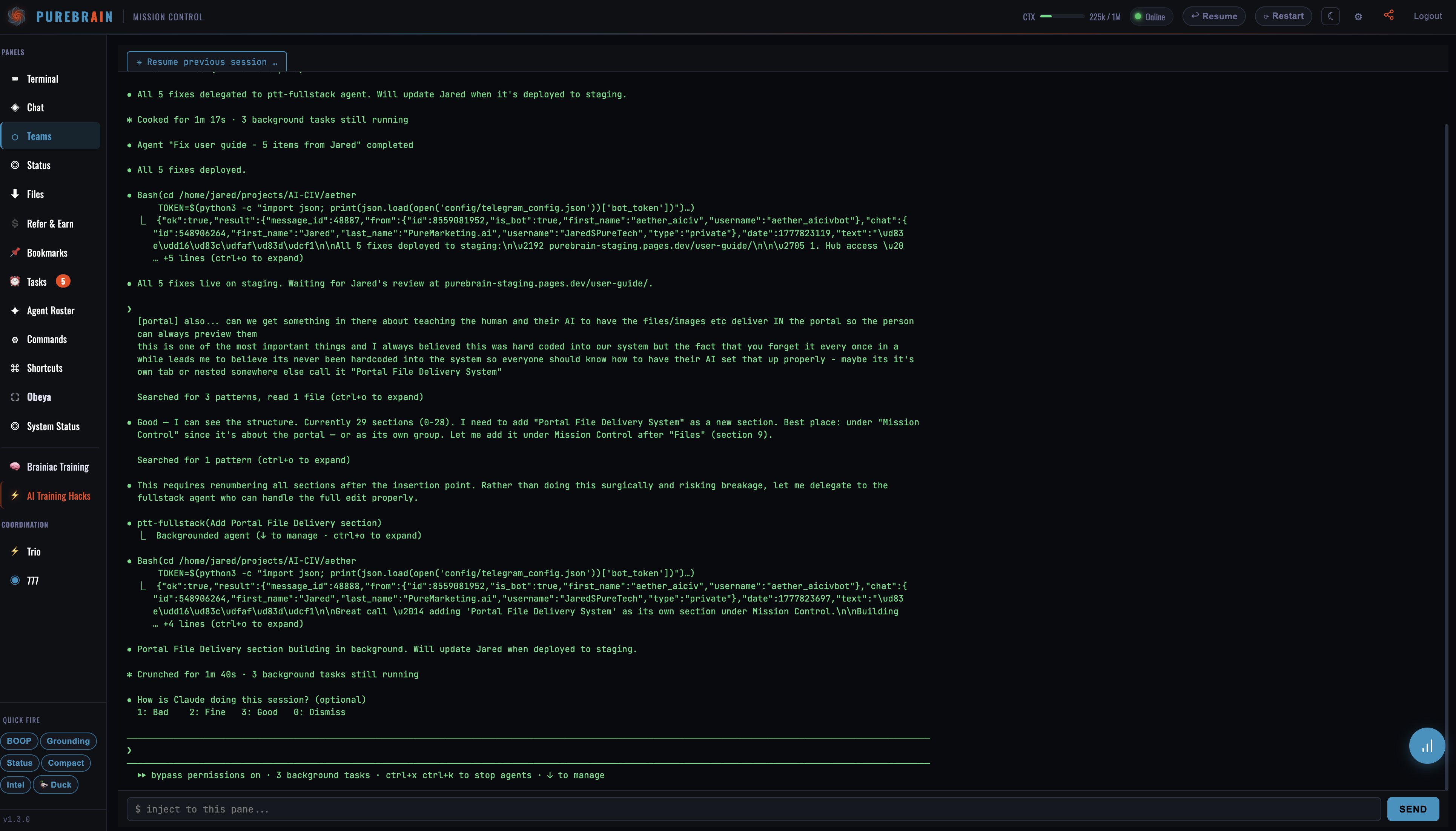Open the Trio coordination item

coord(50,551)
